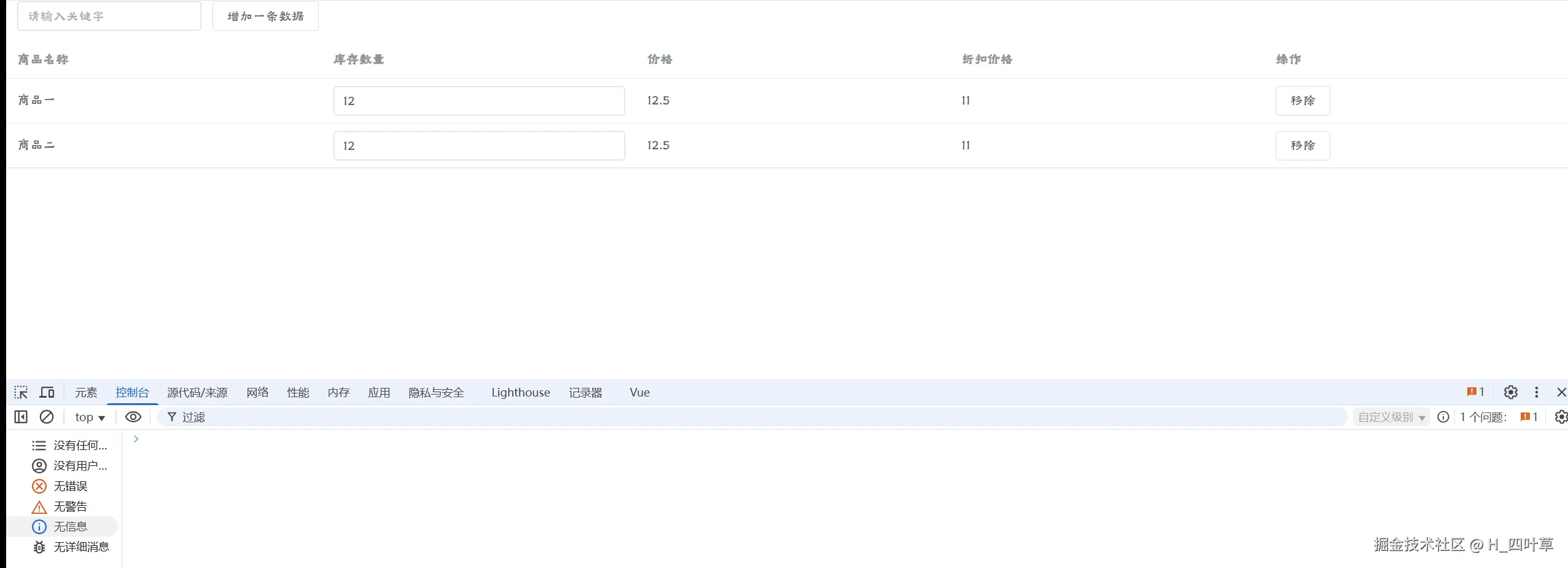Open the console settings gear icon

click(x=1561, y=417)
